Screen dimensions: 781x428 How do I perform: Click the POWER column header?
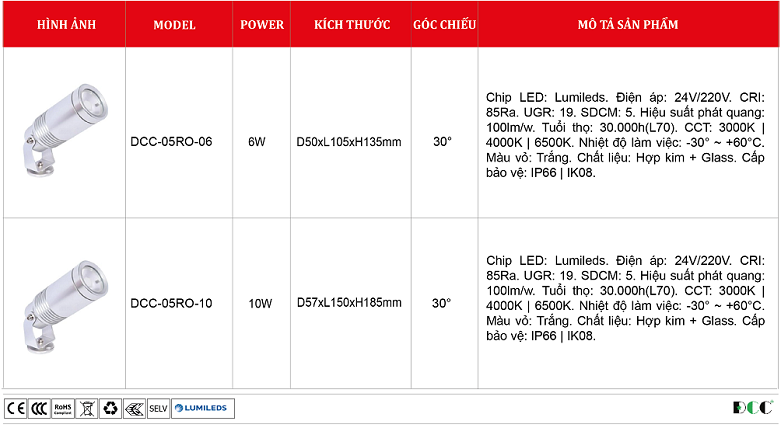[x=262, y=24]
